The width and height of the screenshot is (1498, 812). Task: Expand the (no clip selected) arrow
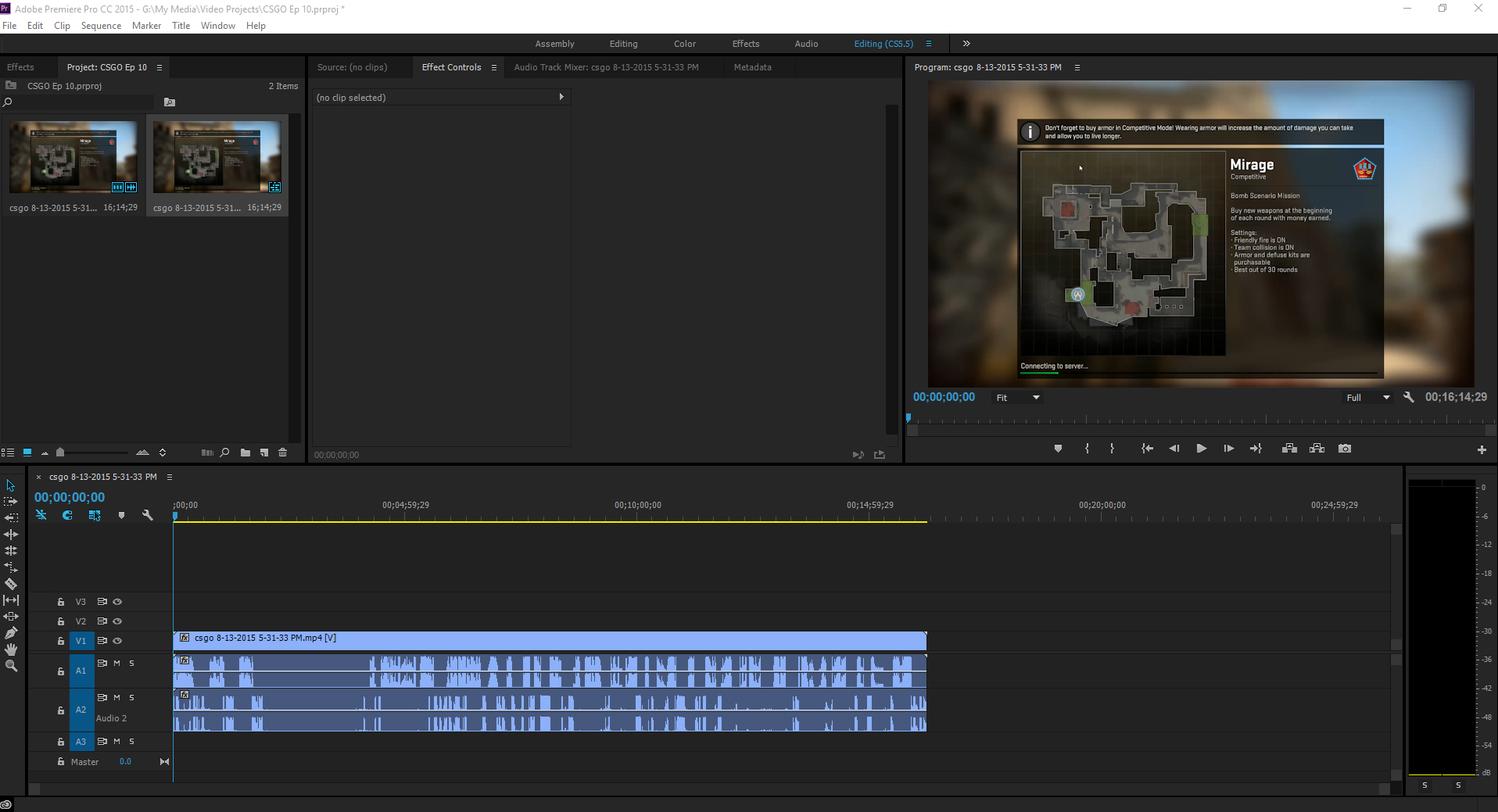coord(561,97)
